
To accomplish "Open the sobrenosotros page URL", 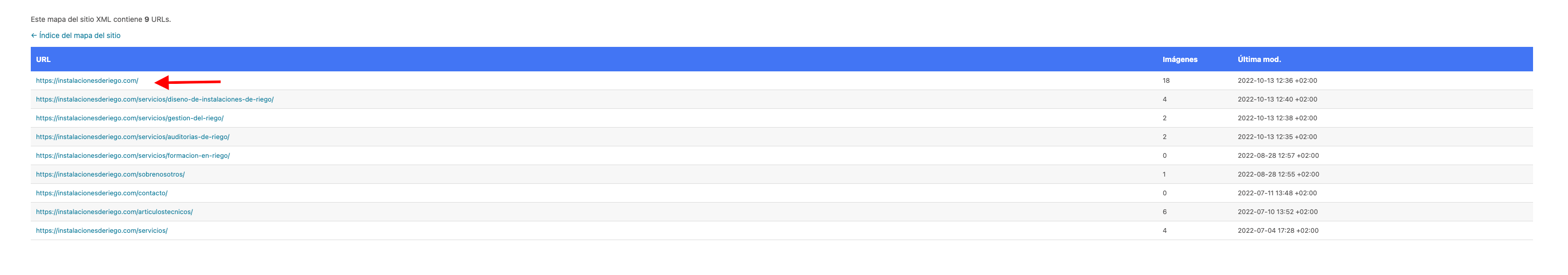I will [110, 174].
